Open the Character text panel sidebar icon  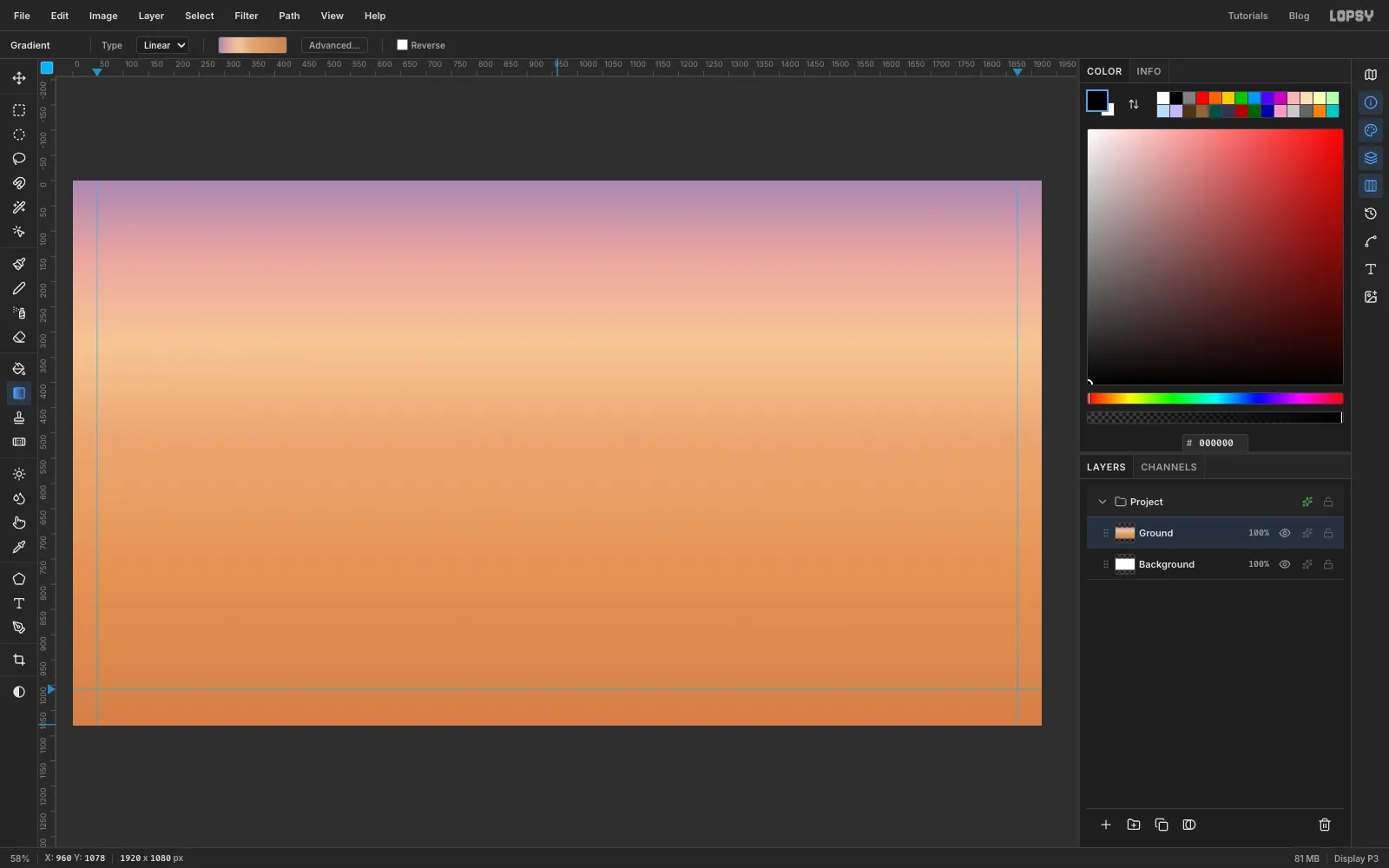point(1371,269)
